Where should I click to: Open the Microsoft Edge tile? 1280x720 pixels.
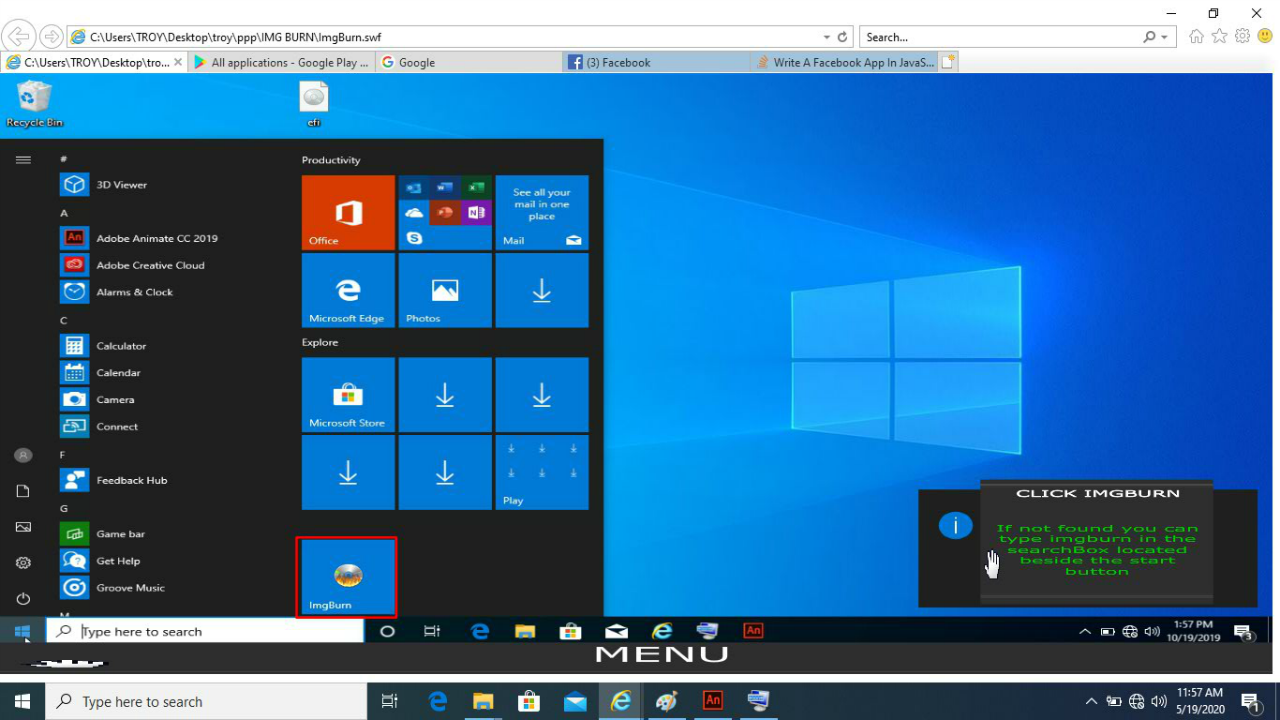point(348,290)
